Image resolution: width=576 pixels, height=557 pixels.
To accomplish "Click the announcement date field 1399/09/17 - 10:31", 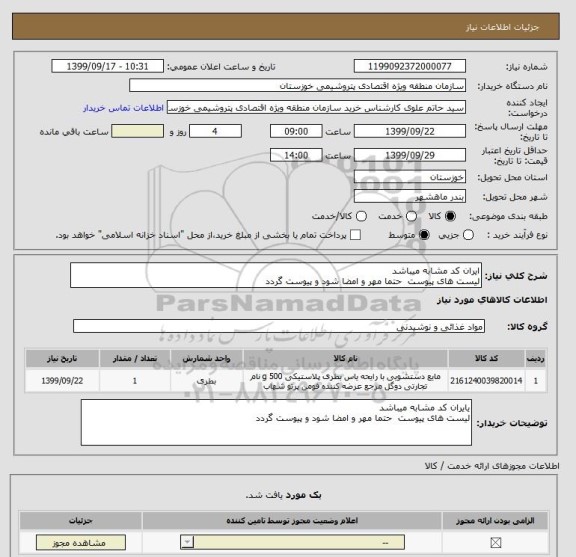I will pos(108,67).
